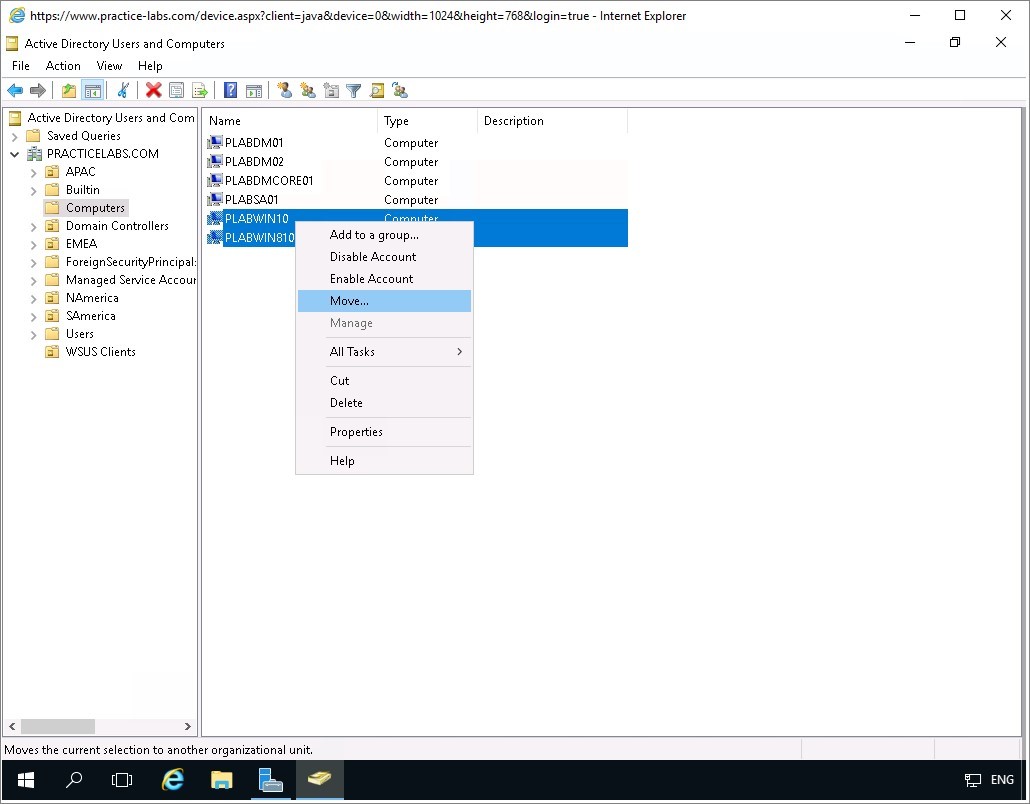Viewport: 1030px width, 804px height.
Task: Click the Create new user icon
Action: click(284, 91)
